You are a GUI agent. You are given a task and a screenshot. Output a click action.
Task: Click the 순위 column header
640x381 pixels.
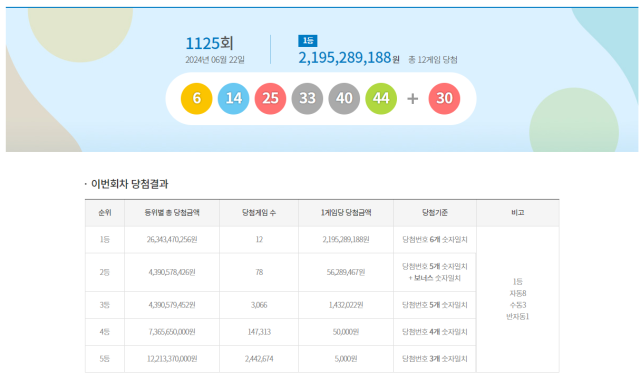click(x=105, y=213)
